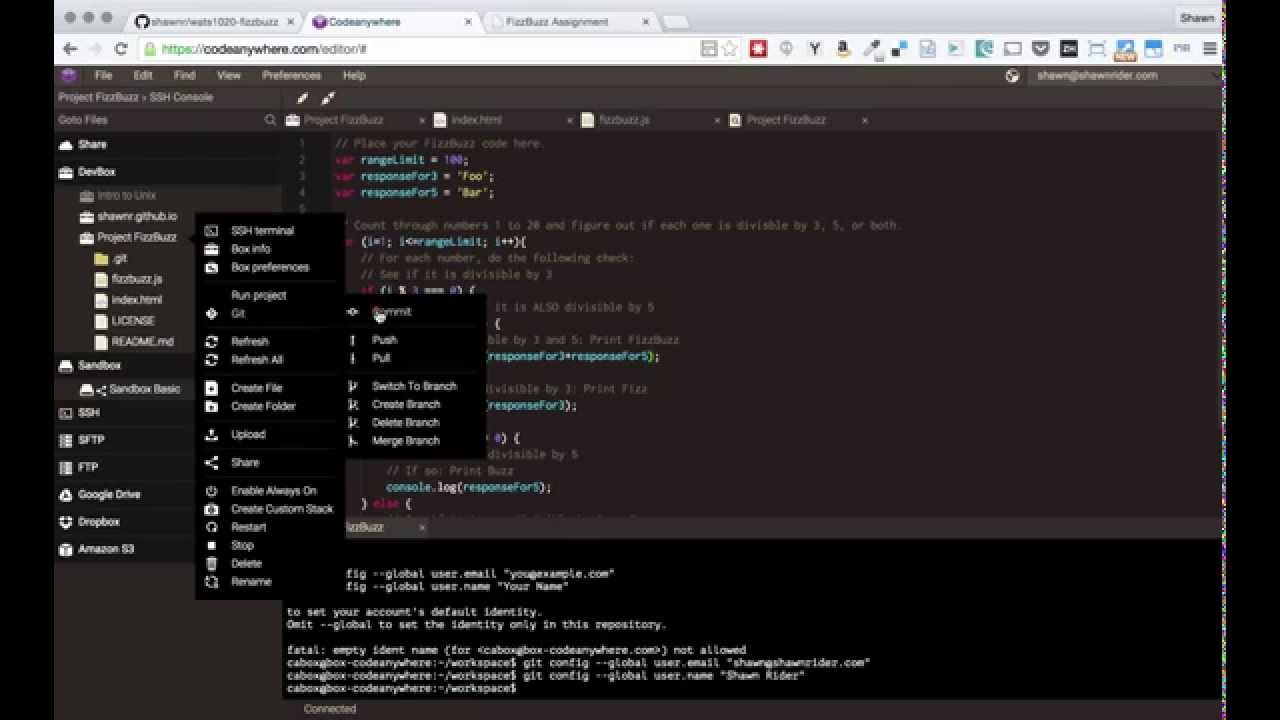Open the Find menu
Viewport: 1280px width, 720px height.
(x=185, y=75)
